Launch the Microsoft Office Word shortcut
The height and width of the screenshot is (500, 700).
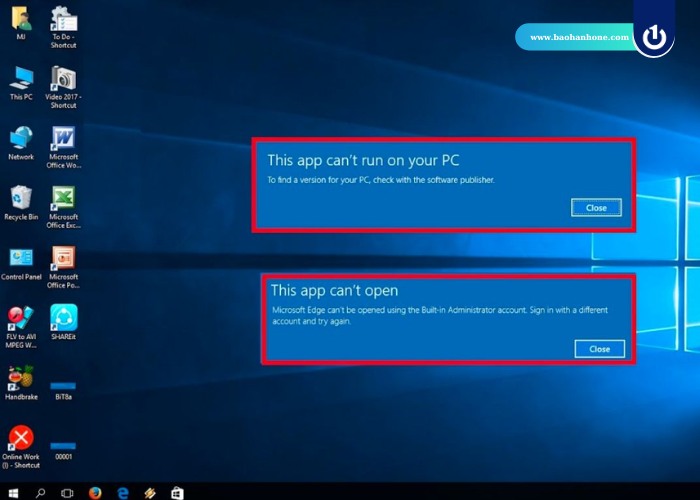click(x=63, y=147)
